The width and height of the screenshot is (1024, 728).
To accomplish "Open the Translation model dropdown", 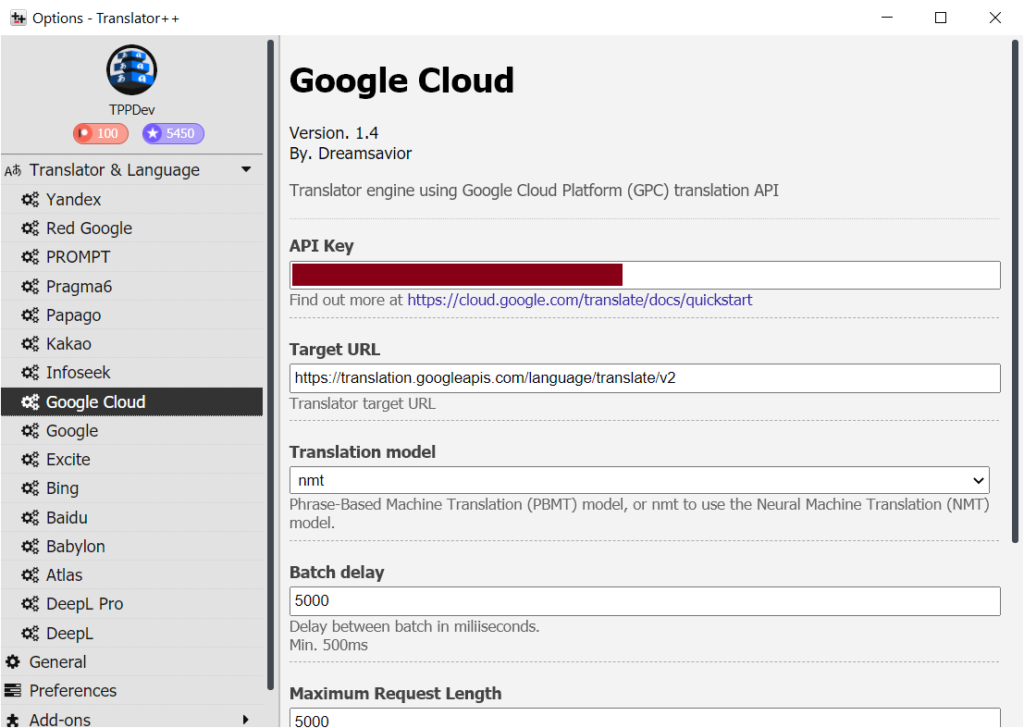I will [x=639, y=481].
